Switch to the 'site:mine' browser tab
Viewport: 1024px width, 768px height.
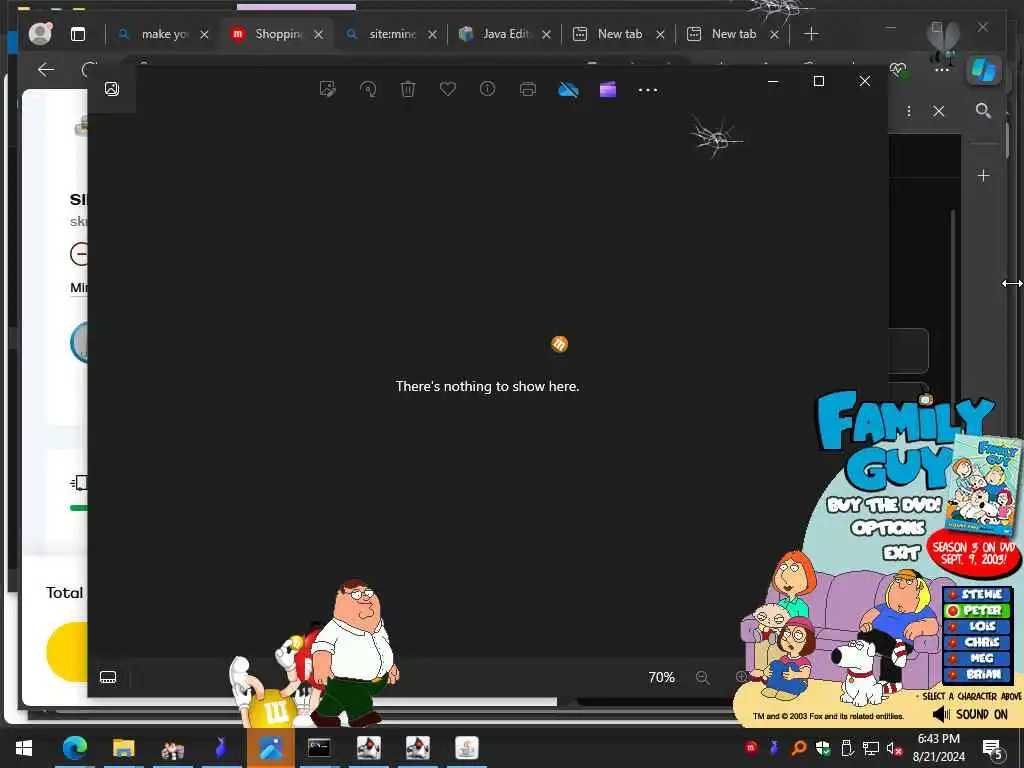[x=392, y=34]
